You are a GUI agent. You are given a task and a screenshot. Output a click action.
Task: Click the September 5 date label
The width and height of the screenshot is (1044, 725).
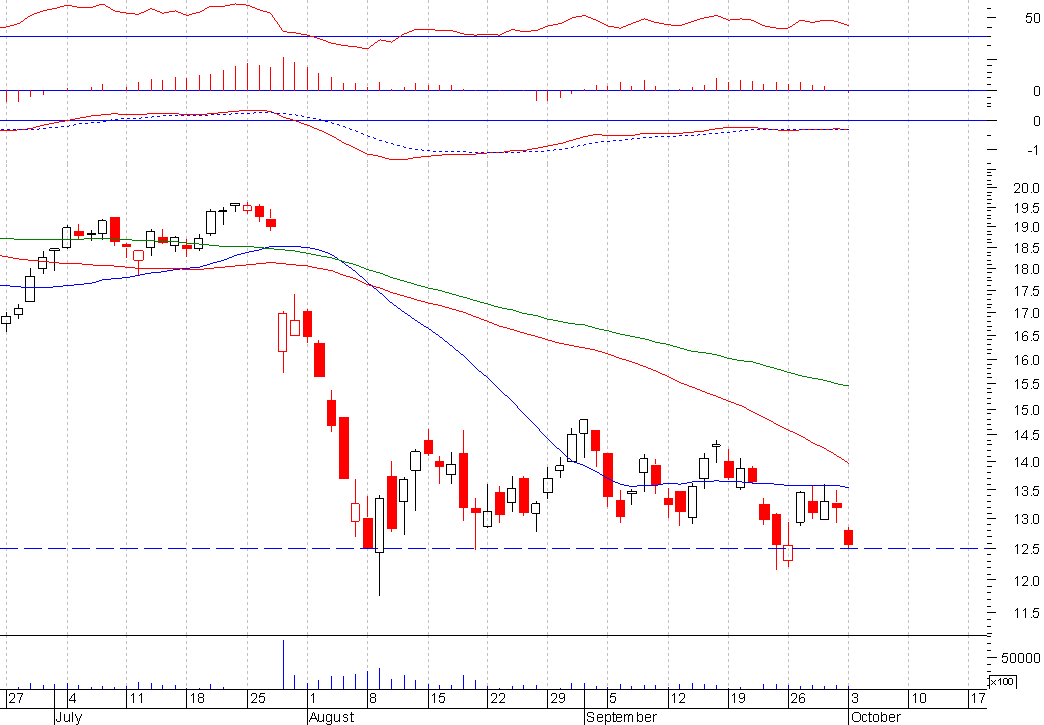(613, 698)
